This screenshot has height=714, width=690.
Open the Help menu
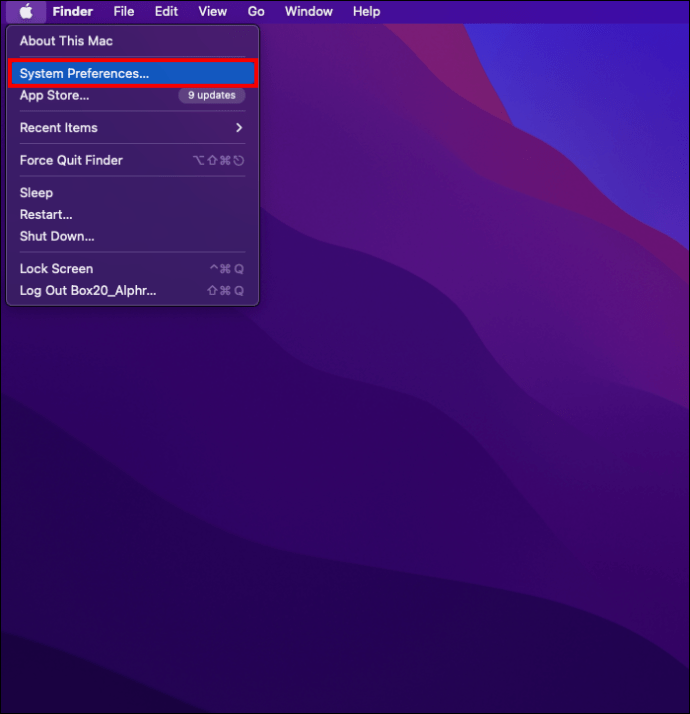point(367,11)
